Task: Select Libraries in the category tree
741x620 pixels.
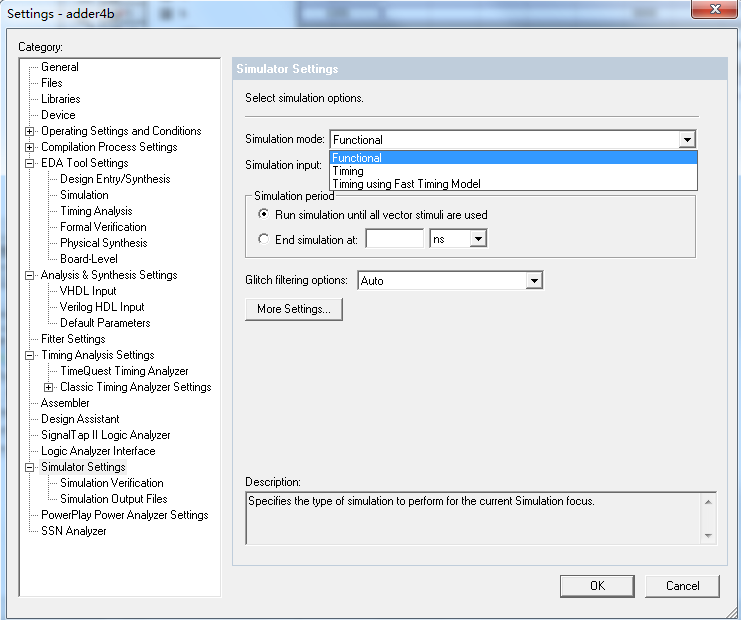Action: (x=60, y=99)
